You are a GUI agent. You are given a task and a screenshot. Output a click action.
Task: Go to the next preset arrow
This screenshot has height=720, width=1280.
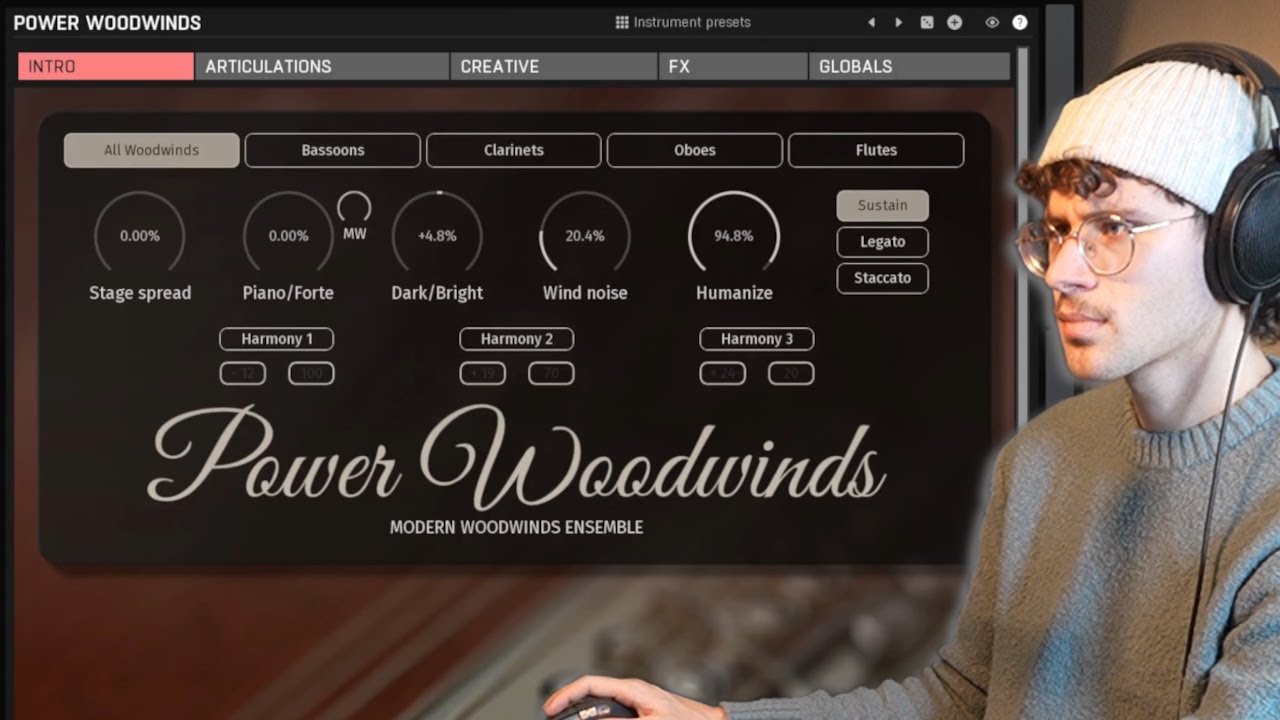pyautogui.click(x=898, y=22)
